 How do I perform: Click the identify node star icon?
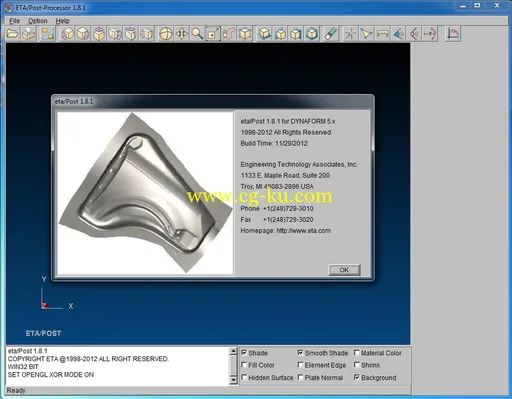[x=350, y=34]
